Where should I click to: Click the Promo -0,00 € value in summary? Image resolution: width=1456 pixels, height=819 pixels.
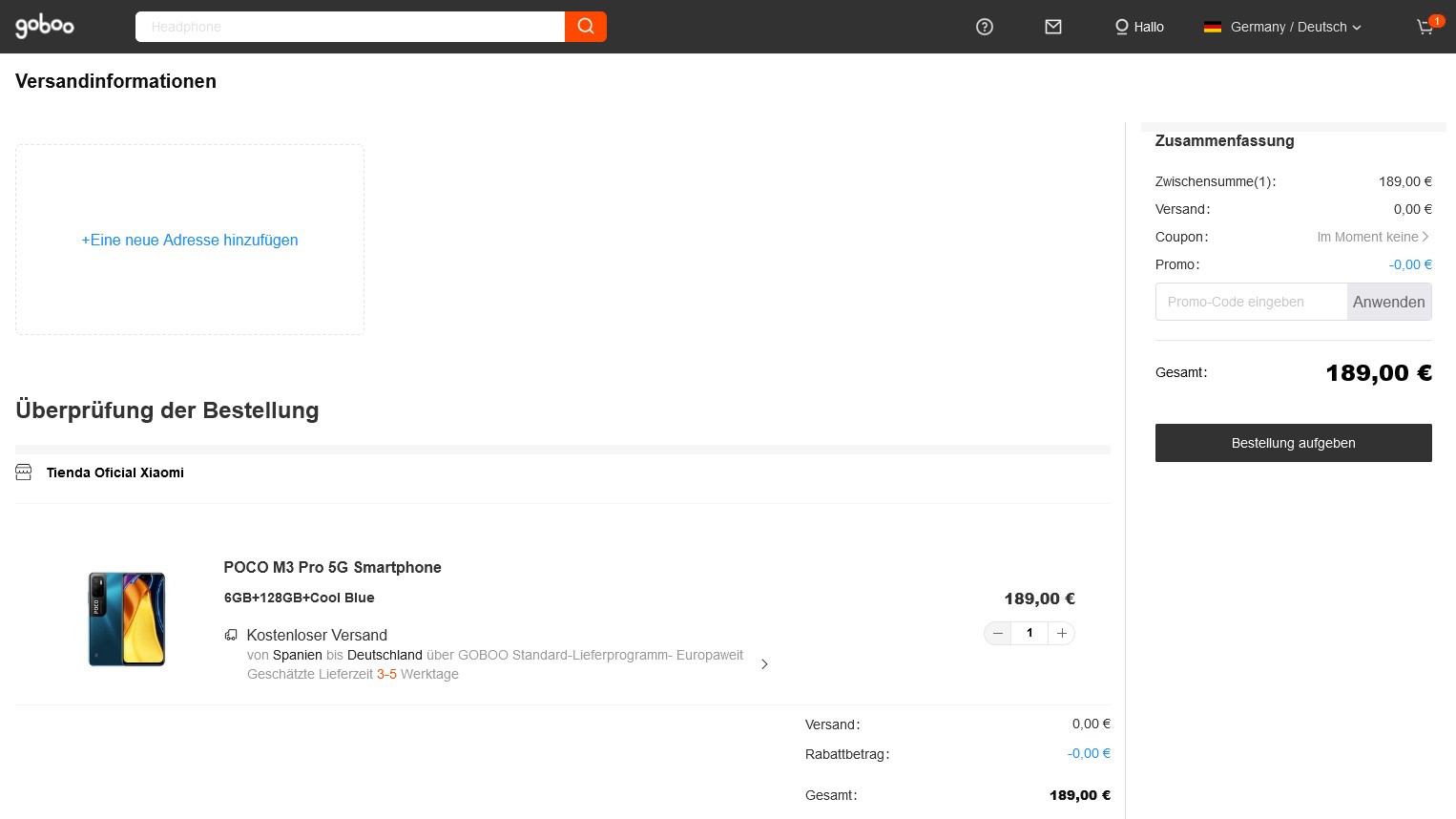click(x=1410, y=264)
